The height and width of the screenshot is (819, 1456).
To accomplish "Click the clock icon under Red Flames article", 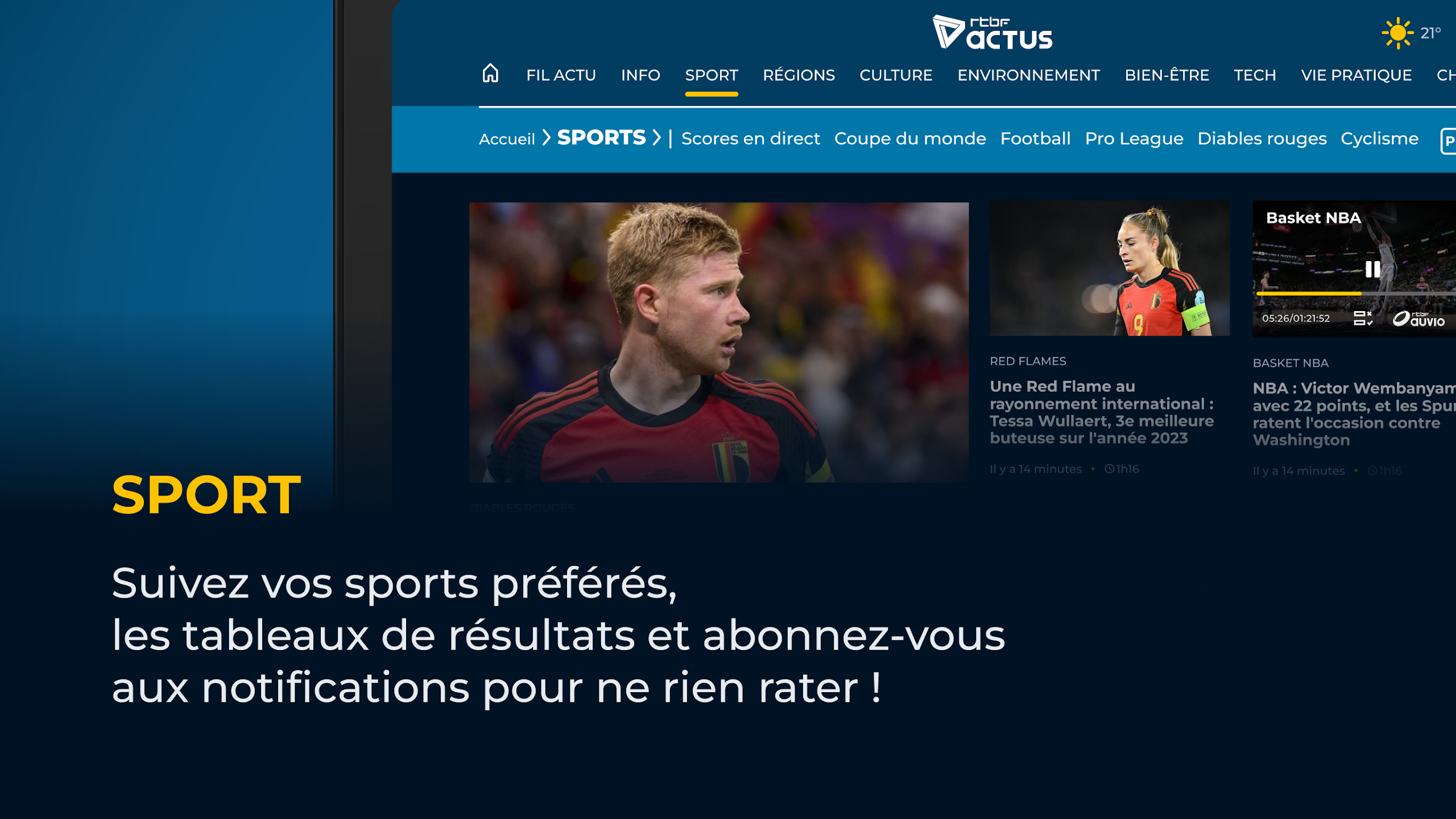I will [x=1109, y=469].
